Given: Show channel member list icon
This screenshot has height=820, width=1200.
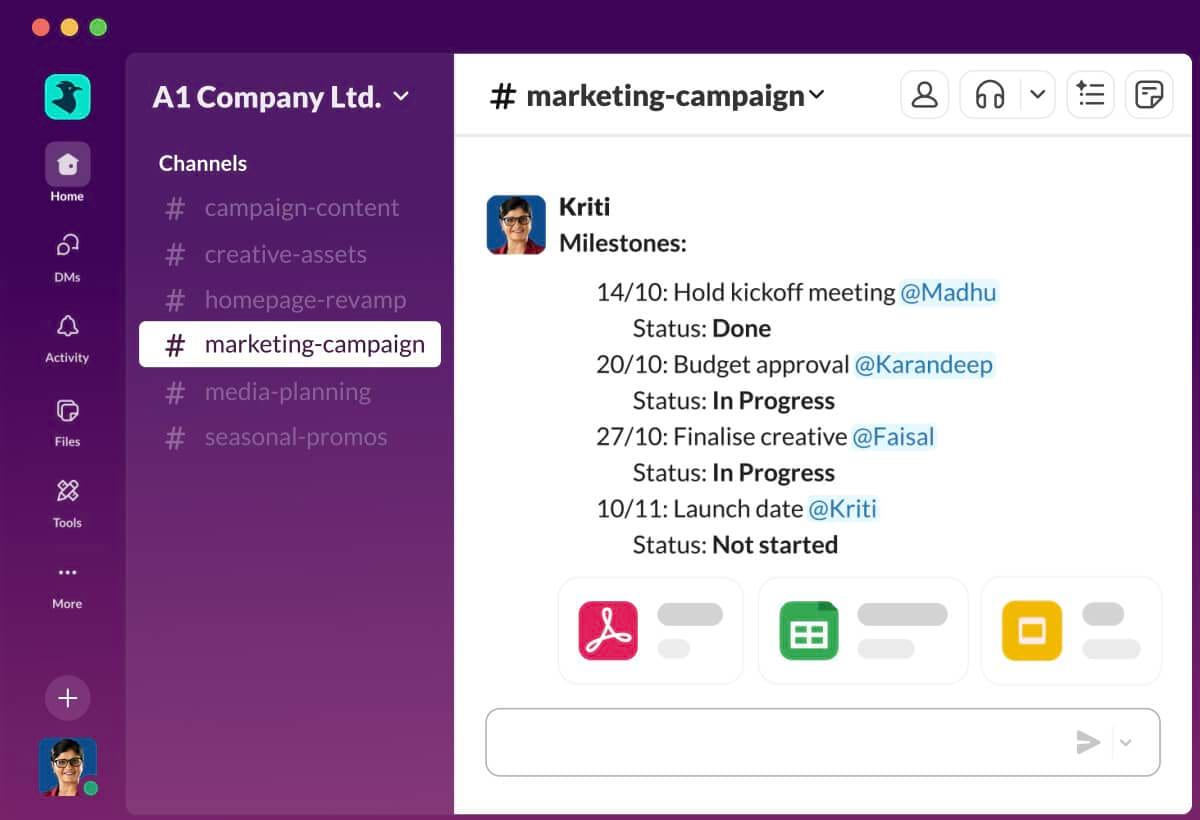Looking at the screenshot, I should 924,94.
